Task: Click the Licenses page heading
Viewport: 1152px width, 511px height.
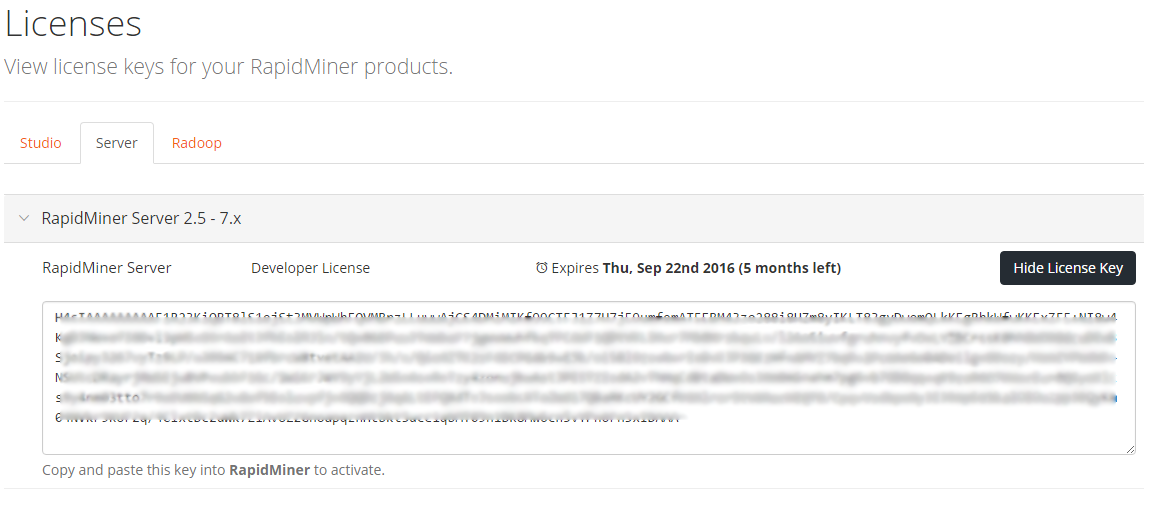Action: click(x=73, y=24)
